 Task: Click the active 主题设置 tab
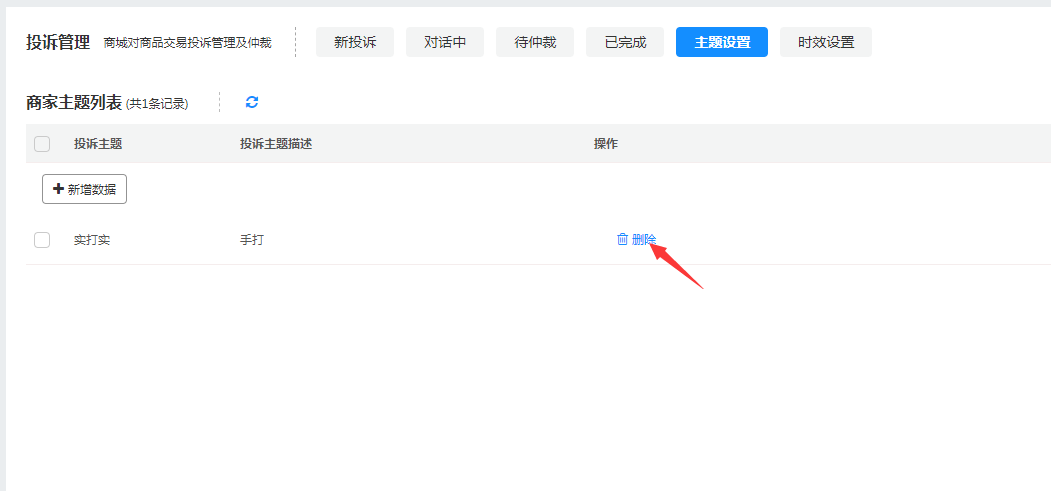[722, 42]
